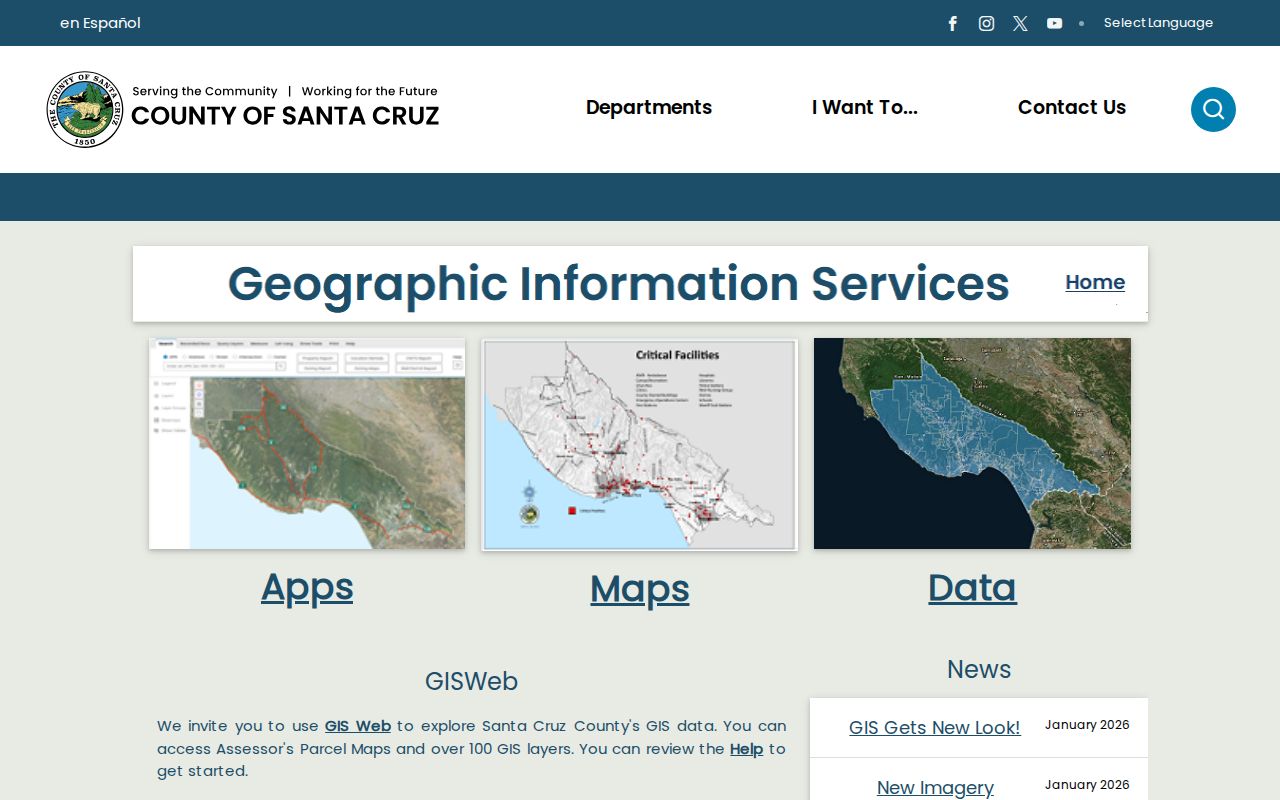Image resolution: width=1280 pixels, height=800 pixels.
Task: Click the Apps GIS web screenshot thumbnail
Action: [x=307, y=444]
